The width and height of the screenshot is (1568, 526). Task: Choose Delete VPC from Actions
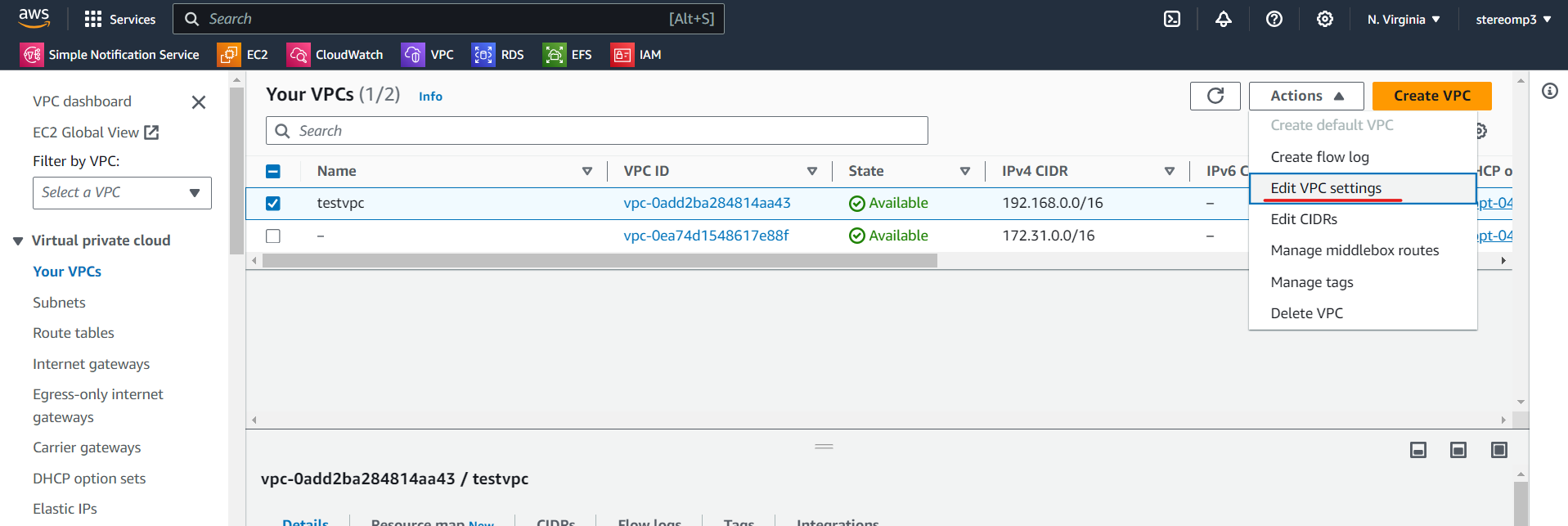point(1363,313)
